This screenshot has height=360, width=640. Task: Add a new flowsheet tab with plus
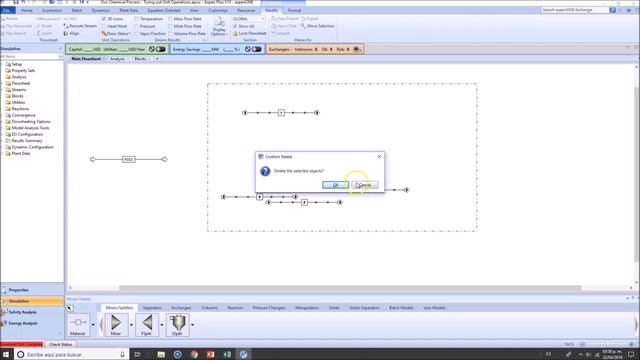click(157, 59)
